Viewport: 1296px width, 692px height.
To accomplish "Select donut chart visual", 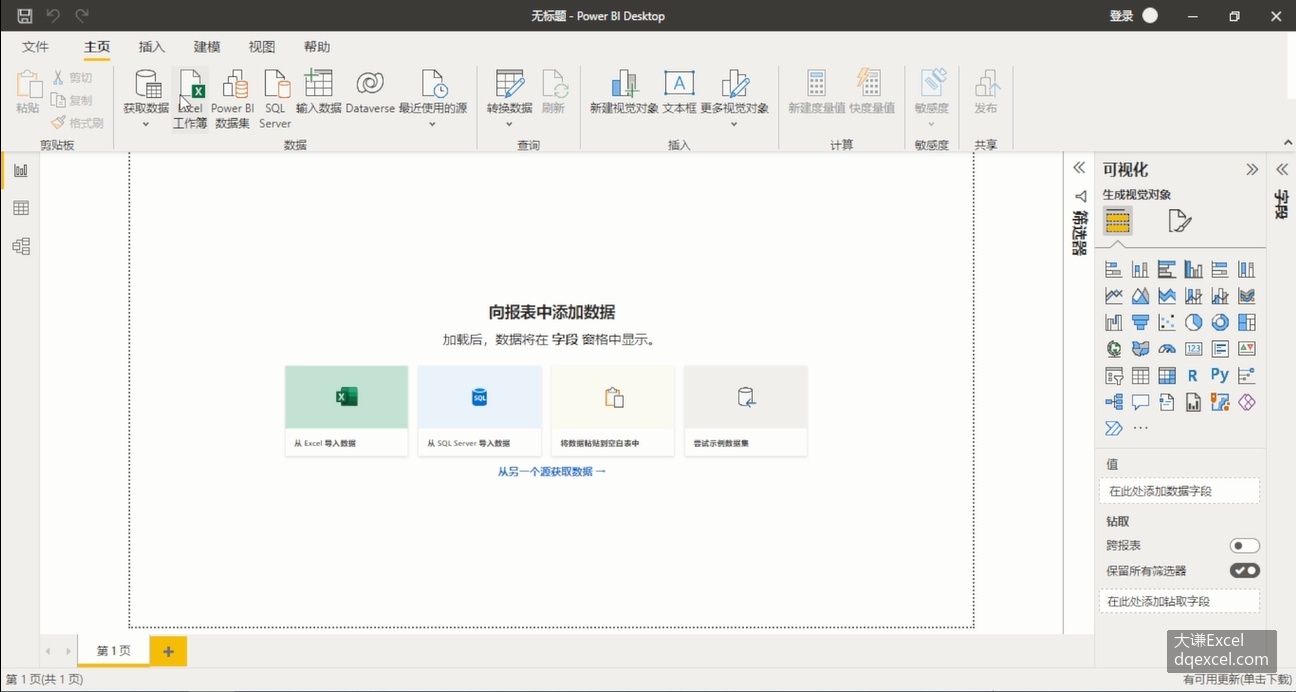I will tap(1220, 322).
